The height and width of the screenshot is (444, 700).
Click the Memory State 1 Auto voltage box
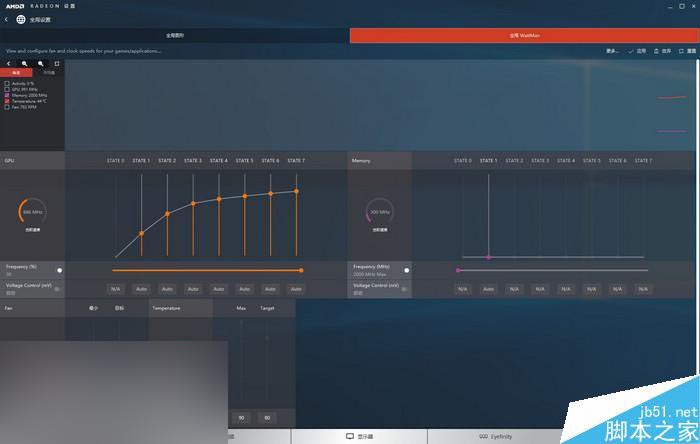tap(488, 289)
